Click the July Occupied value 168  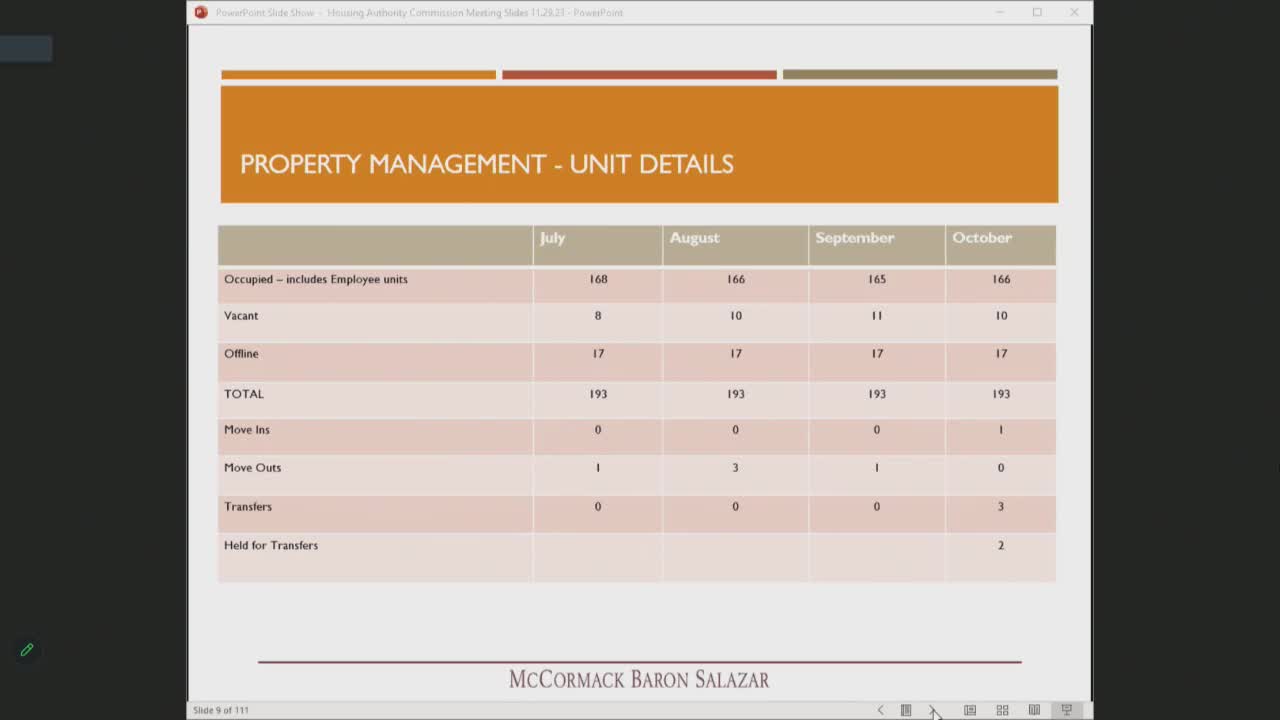click(x=598, y=279)
